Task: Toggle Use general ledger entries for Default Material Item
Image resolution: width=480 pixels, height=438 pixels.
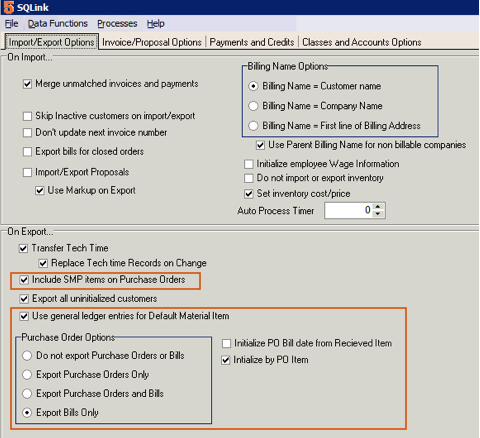Action: tap(24, 316)
